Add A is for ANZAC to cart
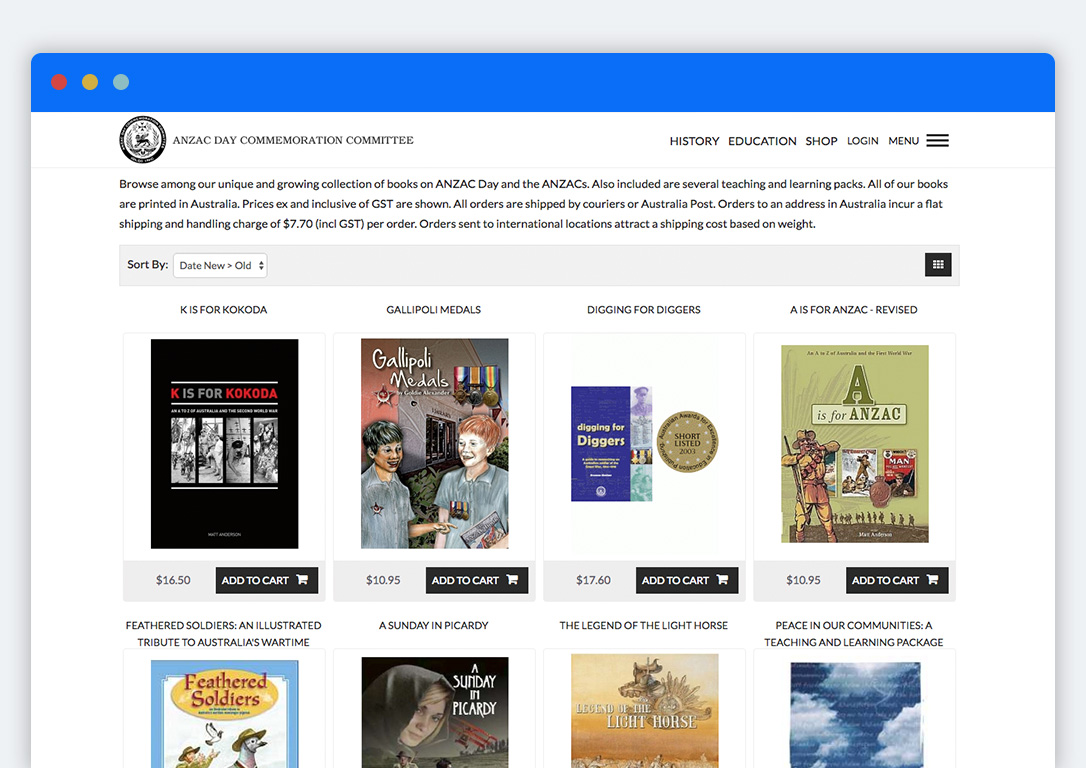 pyautogui.click(x=897, y=580)
